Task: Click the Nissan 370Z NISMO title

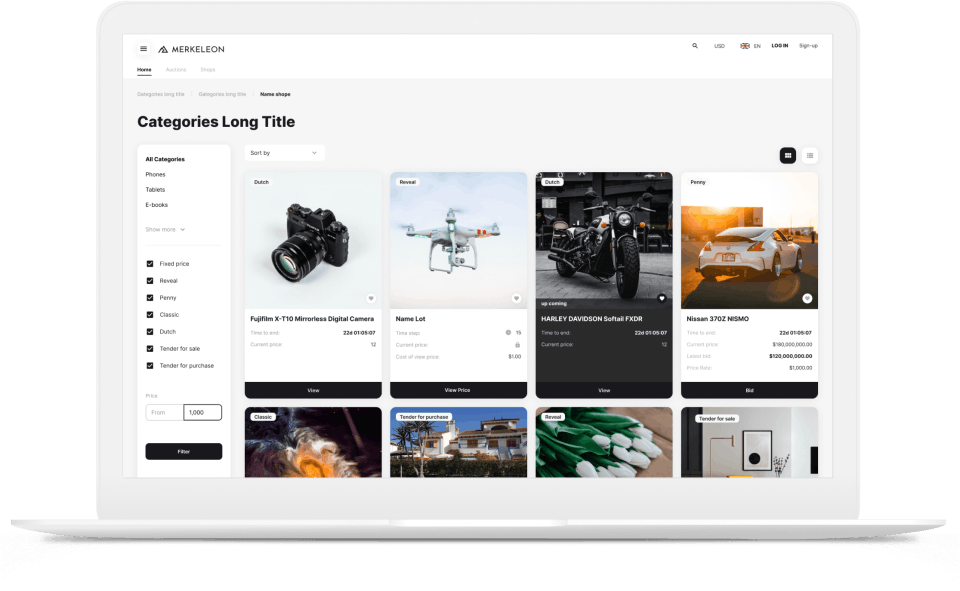Action: (718, 319)
